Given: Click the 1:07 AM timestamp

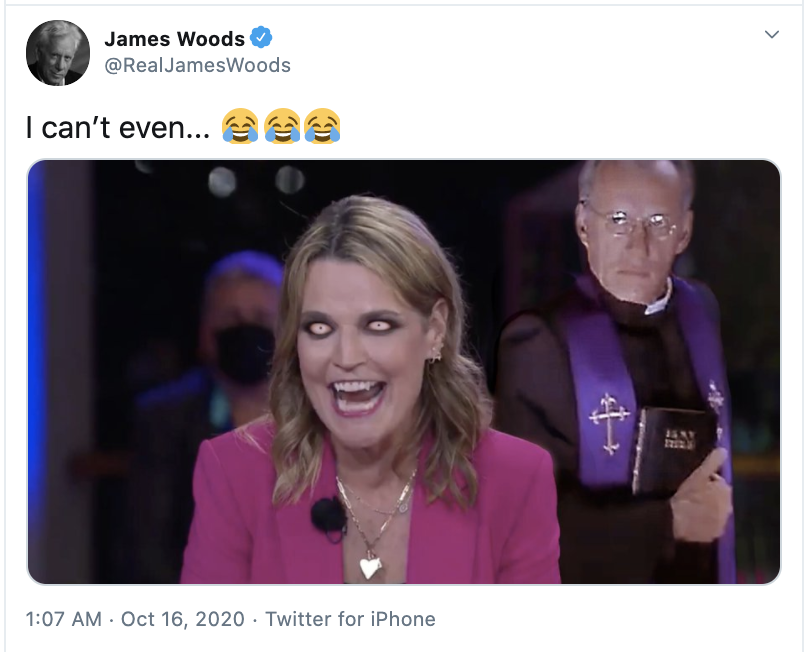Looking at the screenshot, I should pyautogui.click(x=64, y=619).
